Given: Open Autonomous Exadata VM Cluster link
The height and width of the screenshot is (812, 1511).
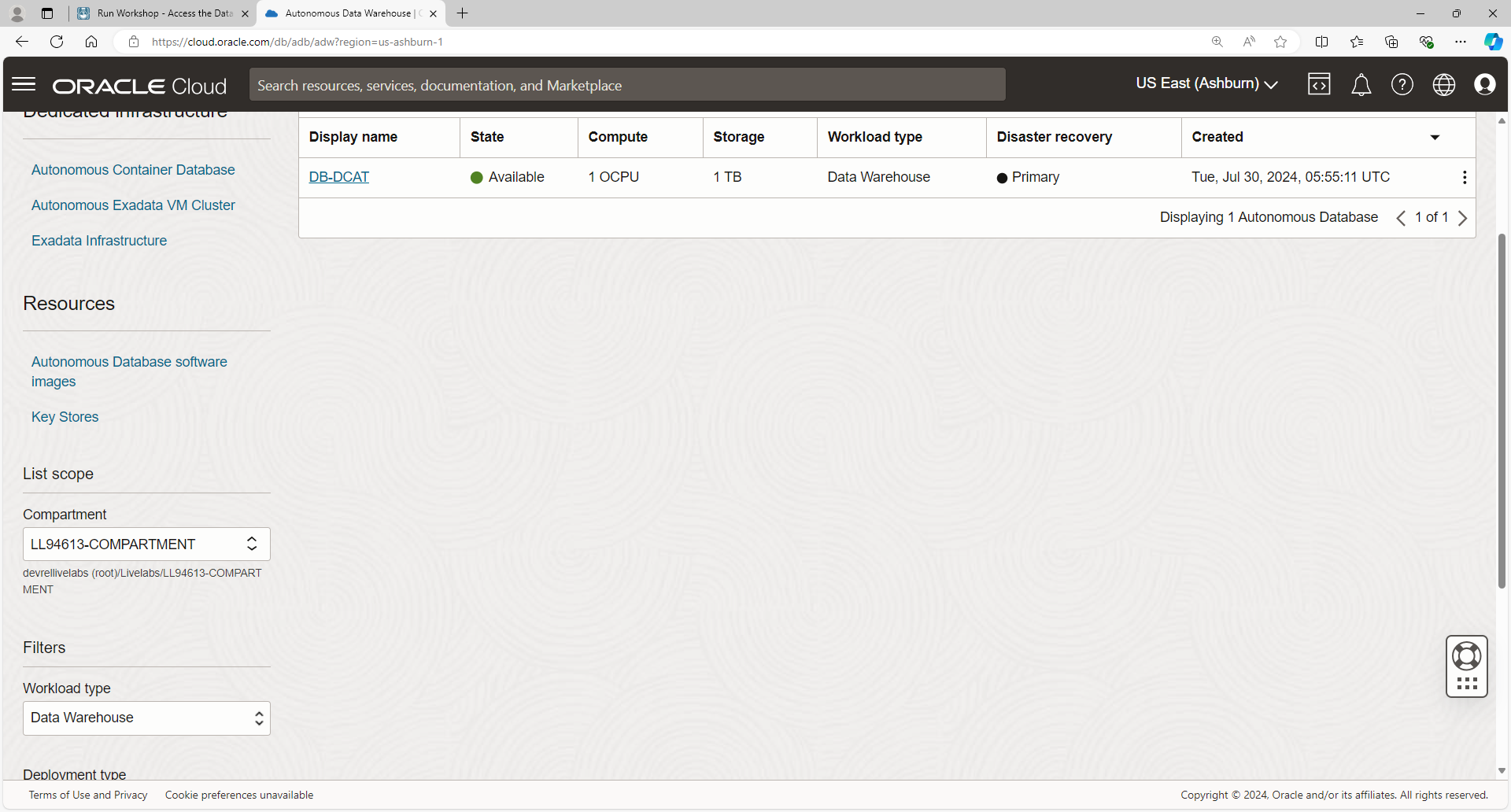Looking at the screenshot, I should 133,205.
